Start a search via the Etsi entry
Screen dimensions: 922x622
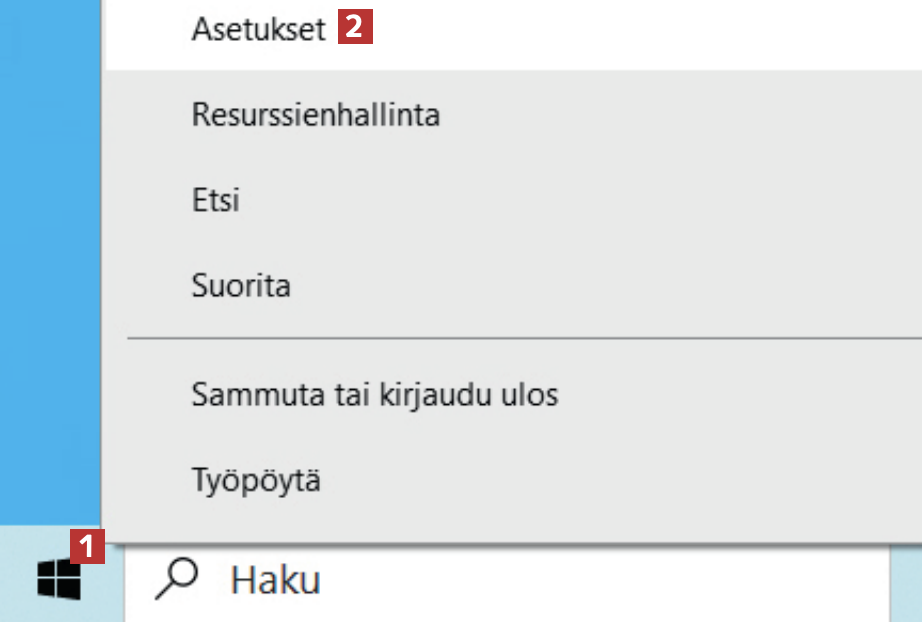click(215, 201)
